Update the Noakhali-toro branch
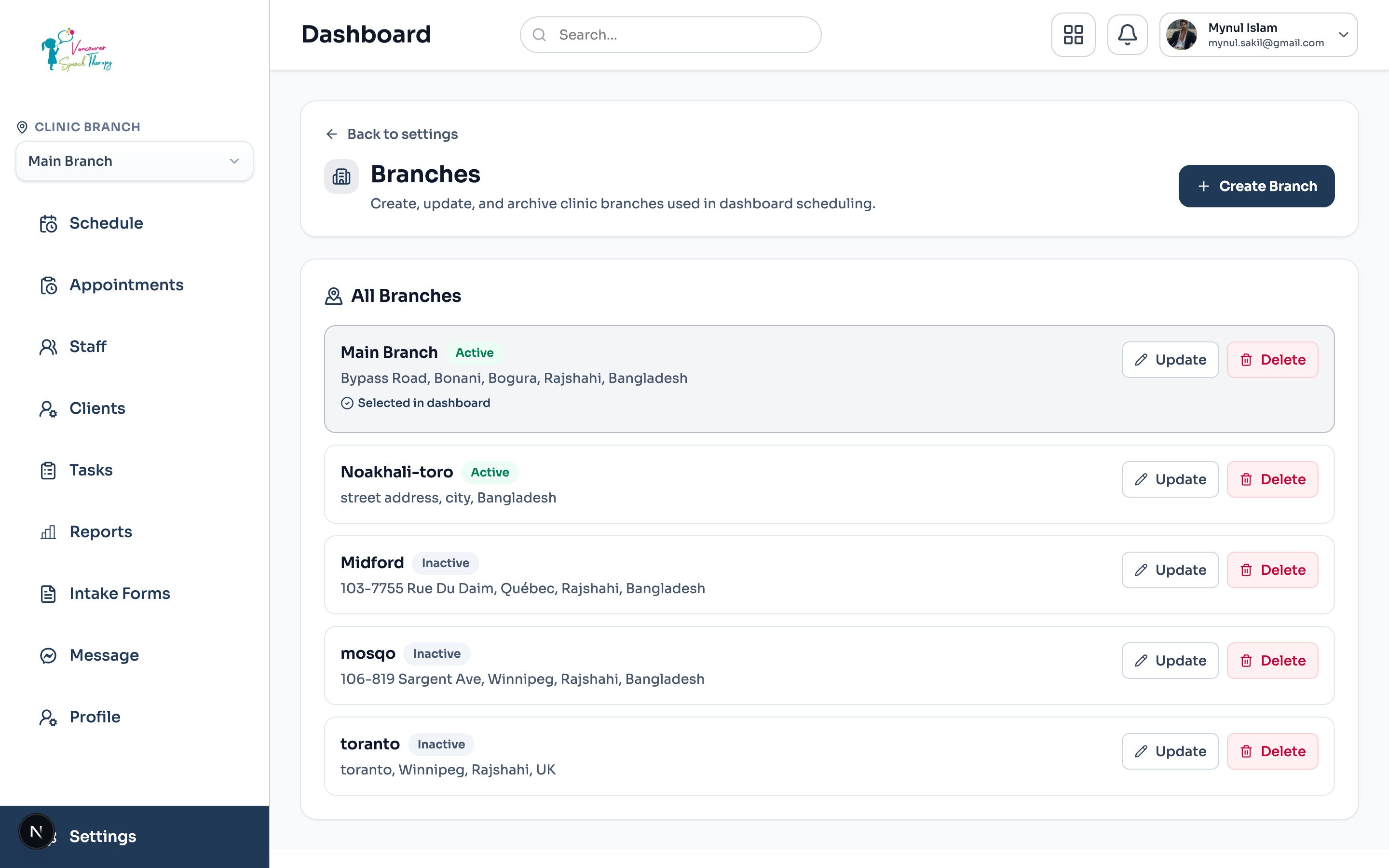This screenshot has height=868, width=1389. click(x=1170, y=479)
